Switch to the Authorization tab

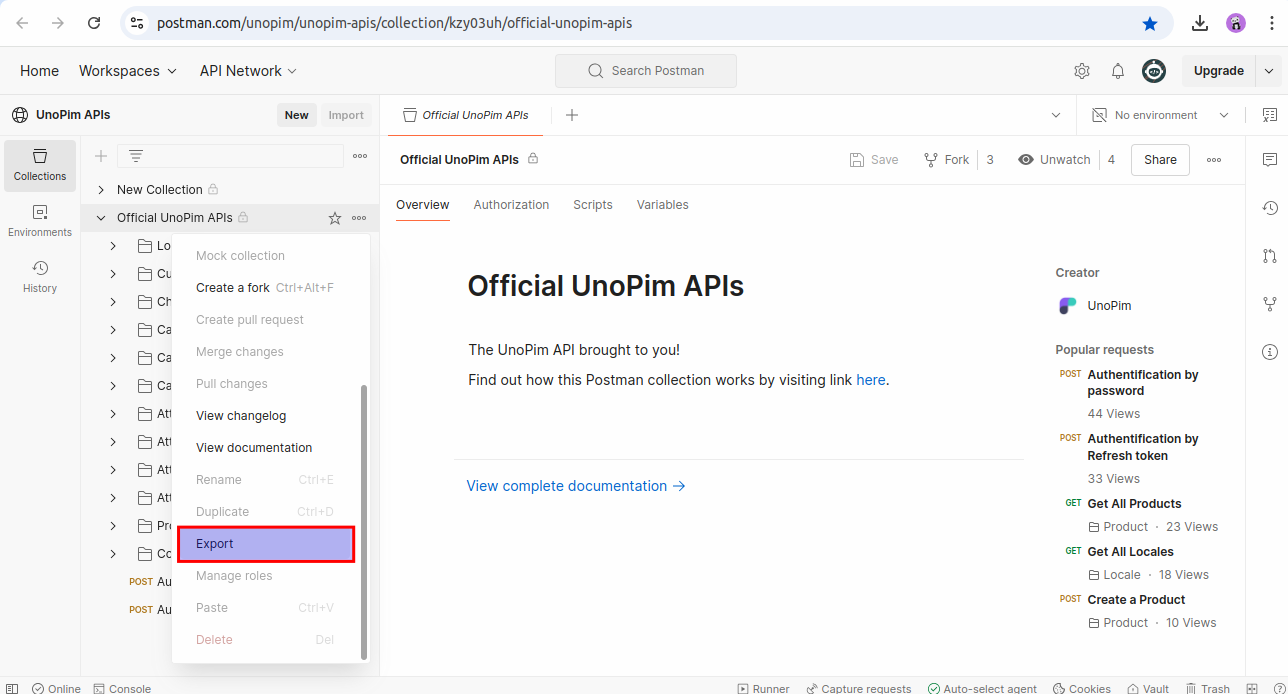click(x=511, y=205)
